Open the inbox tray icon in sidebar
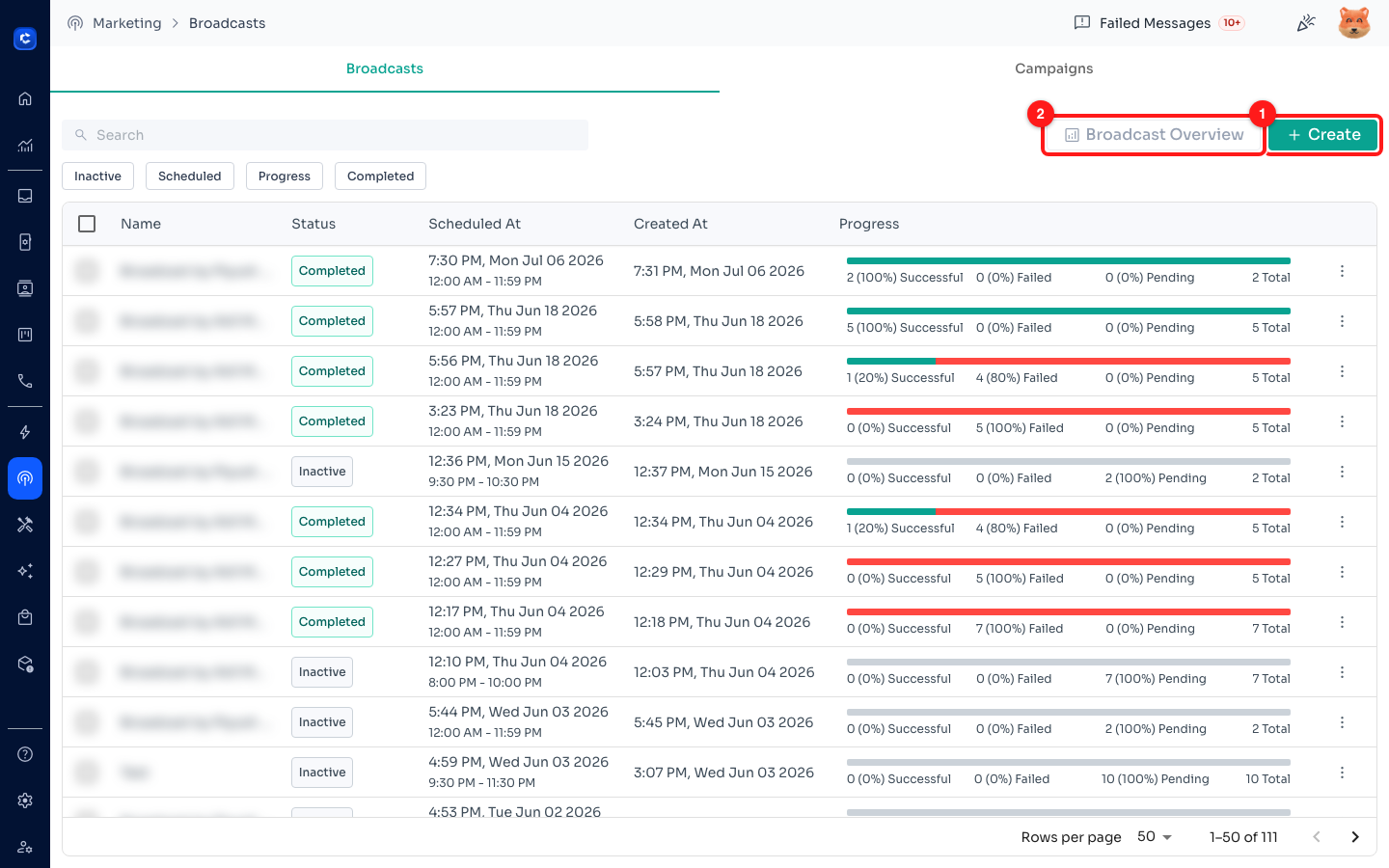Viewport: 1389px width, 868px height. pyautogui.click(x=25, y=196)
